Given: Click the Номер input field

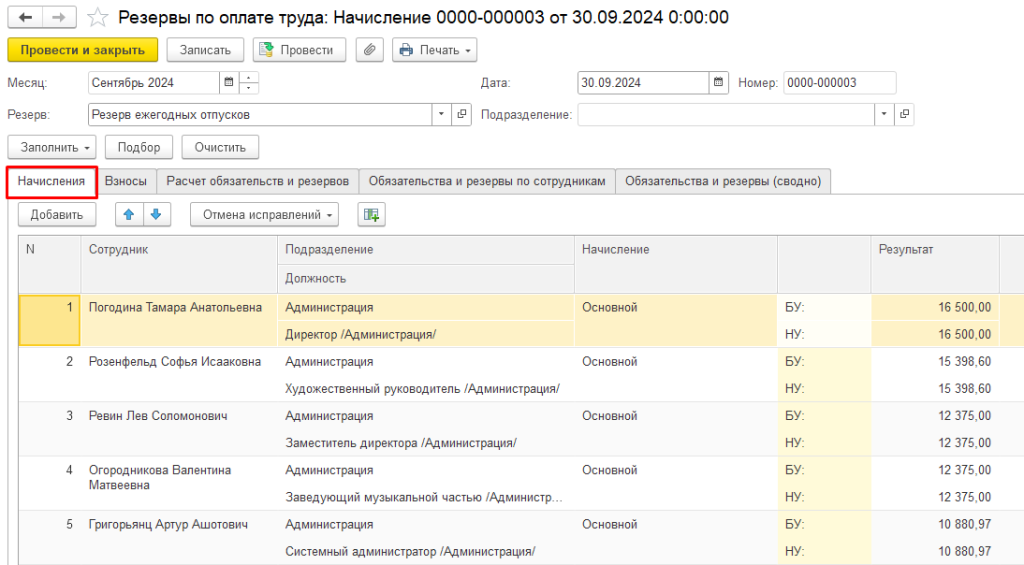Looking at the screenshot, I should click(x=839, y=83).
